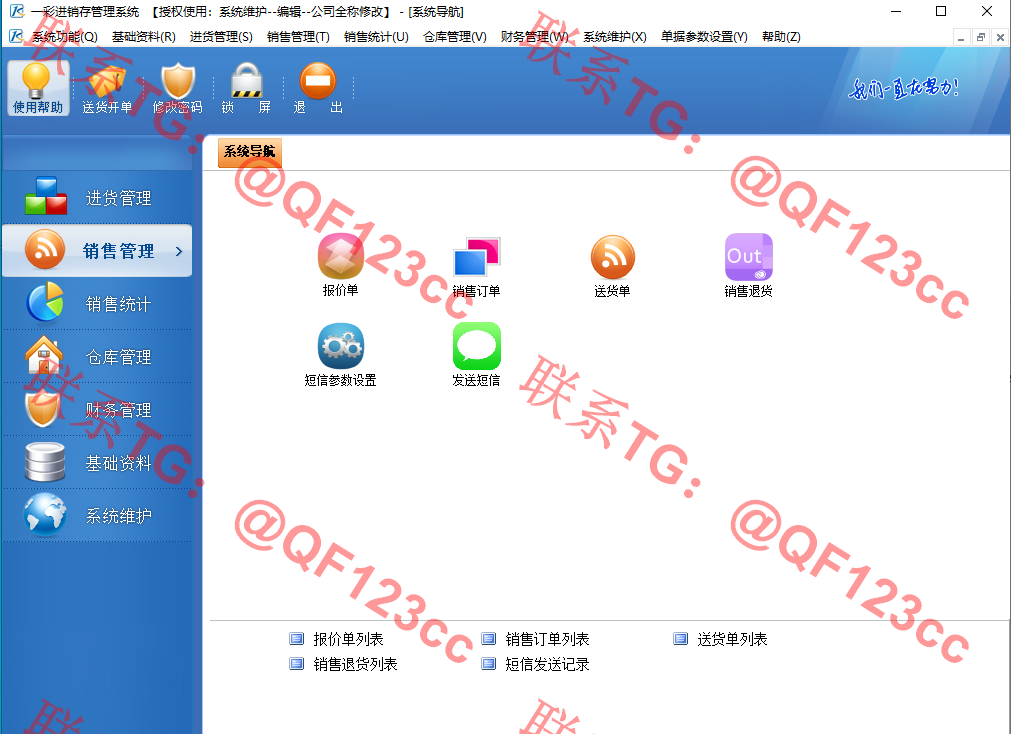Click icon beside 销售订单列表
This screenshot has height=734, width=1011.
pyautogui.click(x=489, y=639)
